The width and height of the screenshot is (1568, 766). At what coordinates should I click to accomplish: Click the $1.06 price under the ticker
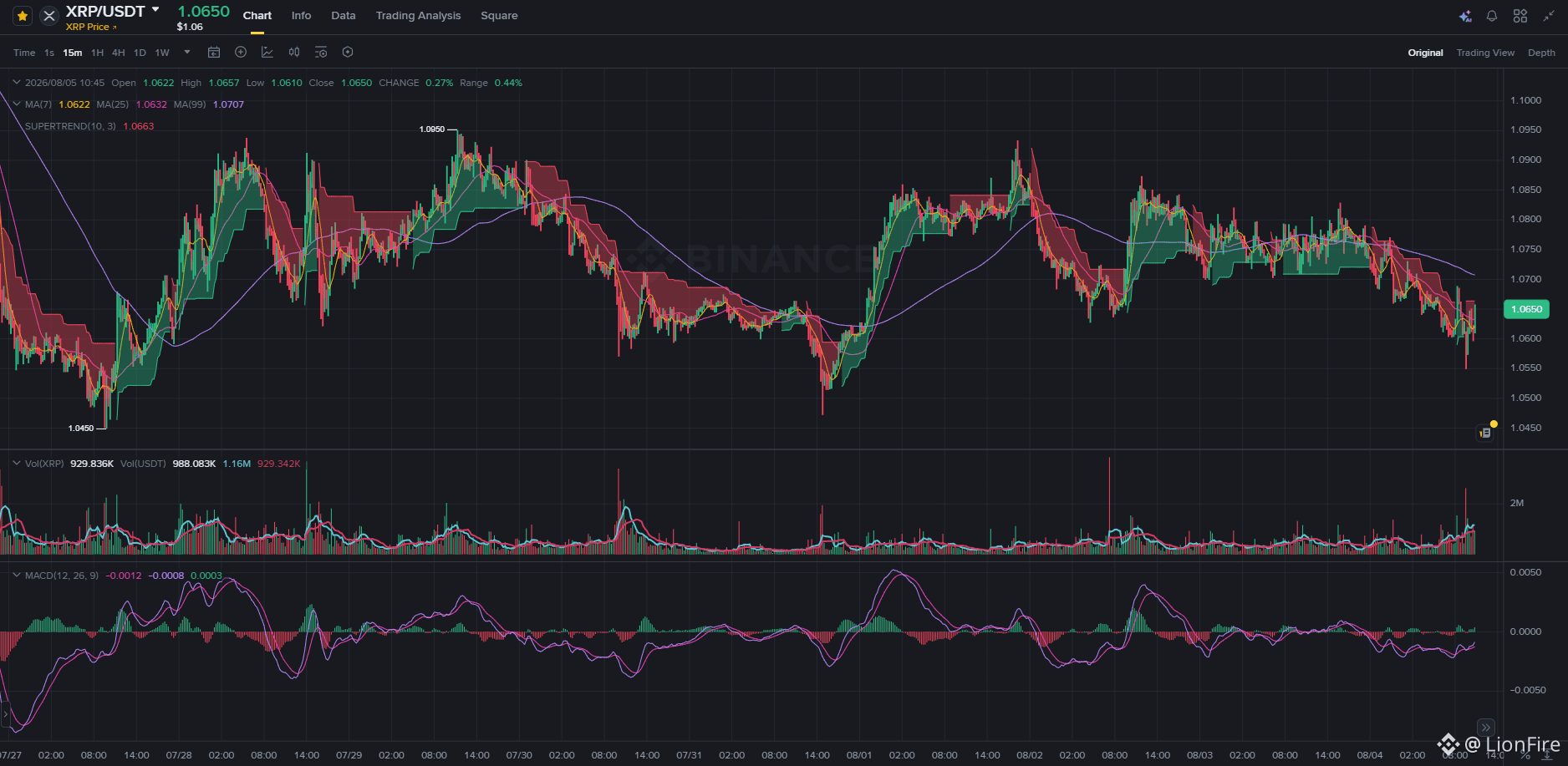click(190, 27)
